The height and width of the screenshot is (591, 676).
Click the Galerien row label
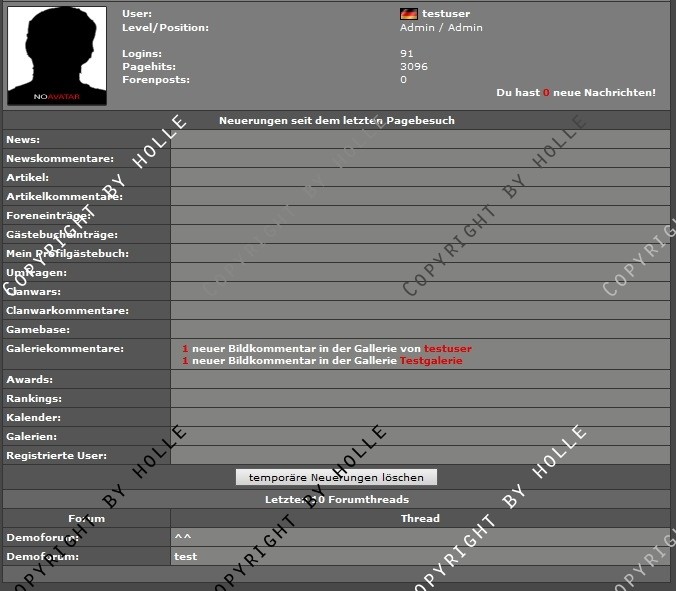tap(31, 437)
